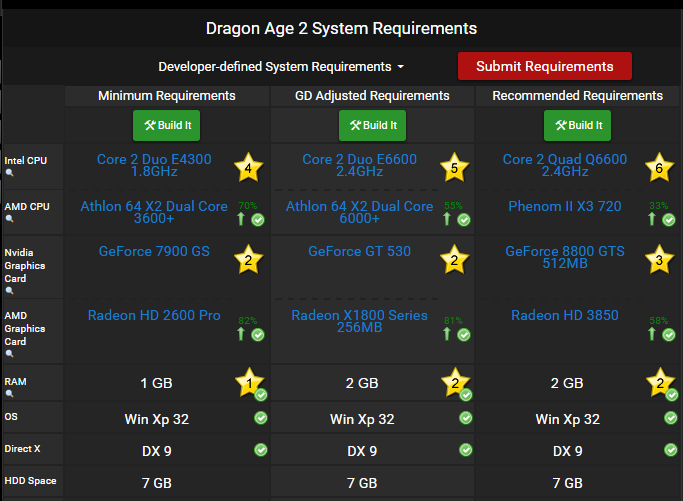Click star rating 6 beside Core 2 Quad Q6600

pos(659,167)
